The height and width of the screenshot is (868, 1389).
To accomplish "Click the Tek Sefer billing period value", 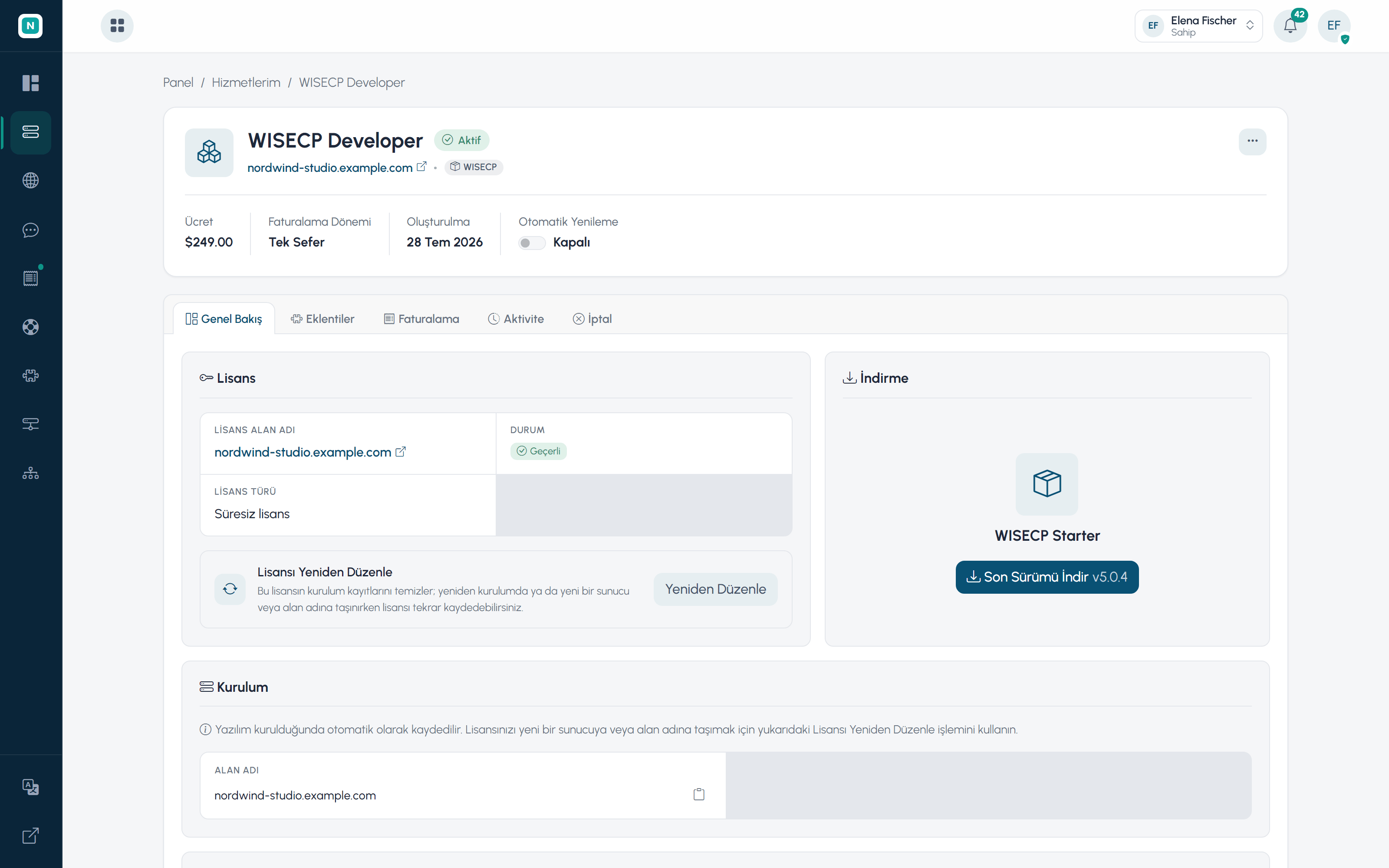I will (x=296, y=242).
